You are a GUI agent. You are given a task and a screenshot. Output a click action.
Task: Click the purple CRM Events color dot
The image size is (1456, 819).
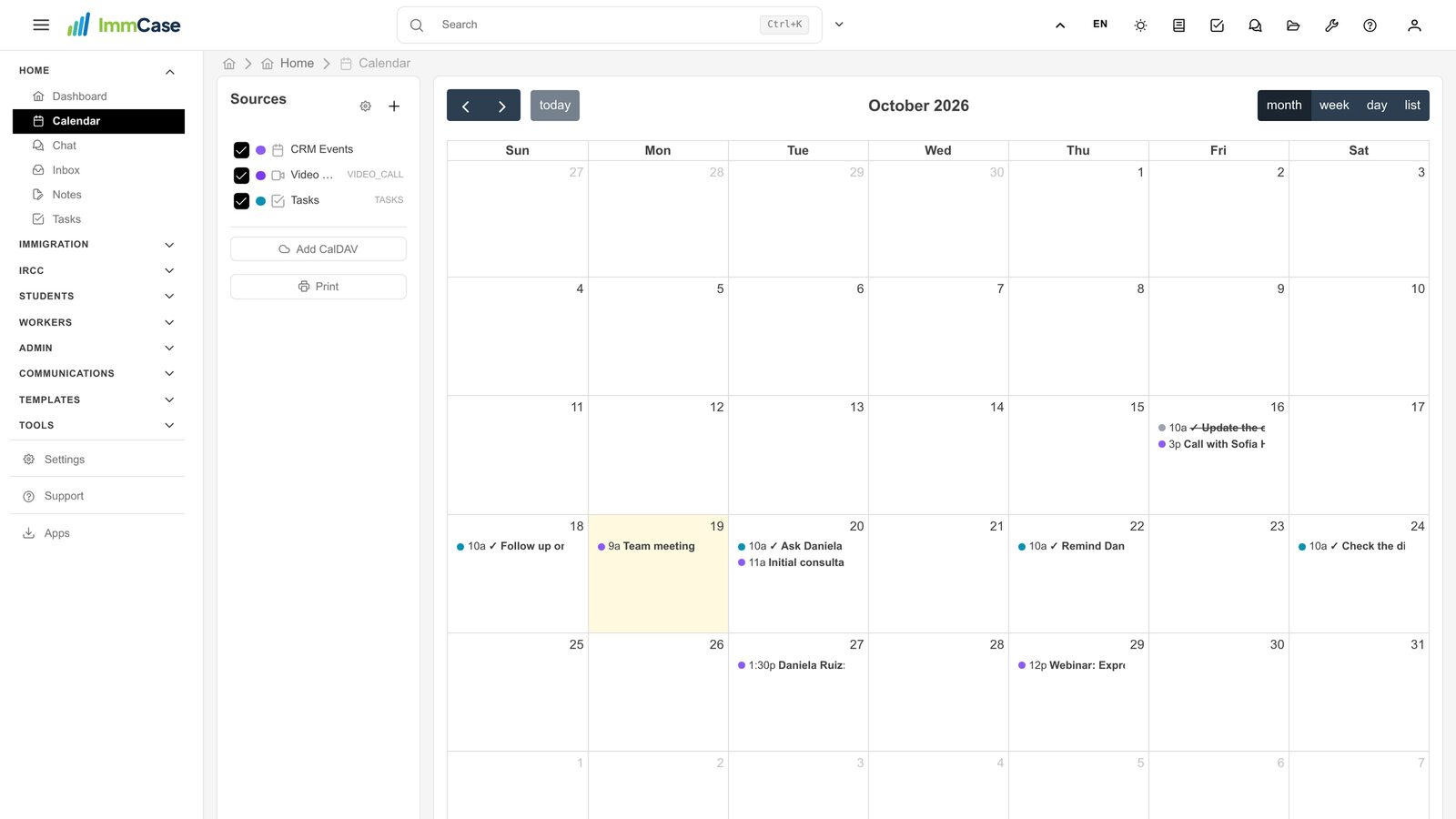pyautogui.click(x=260, y=150)
